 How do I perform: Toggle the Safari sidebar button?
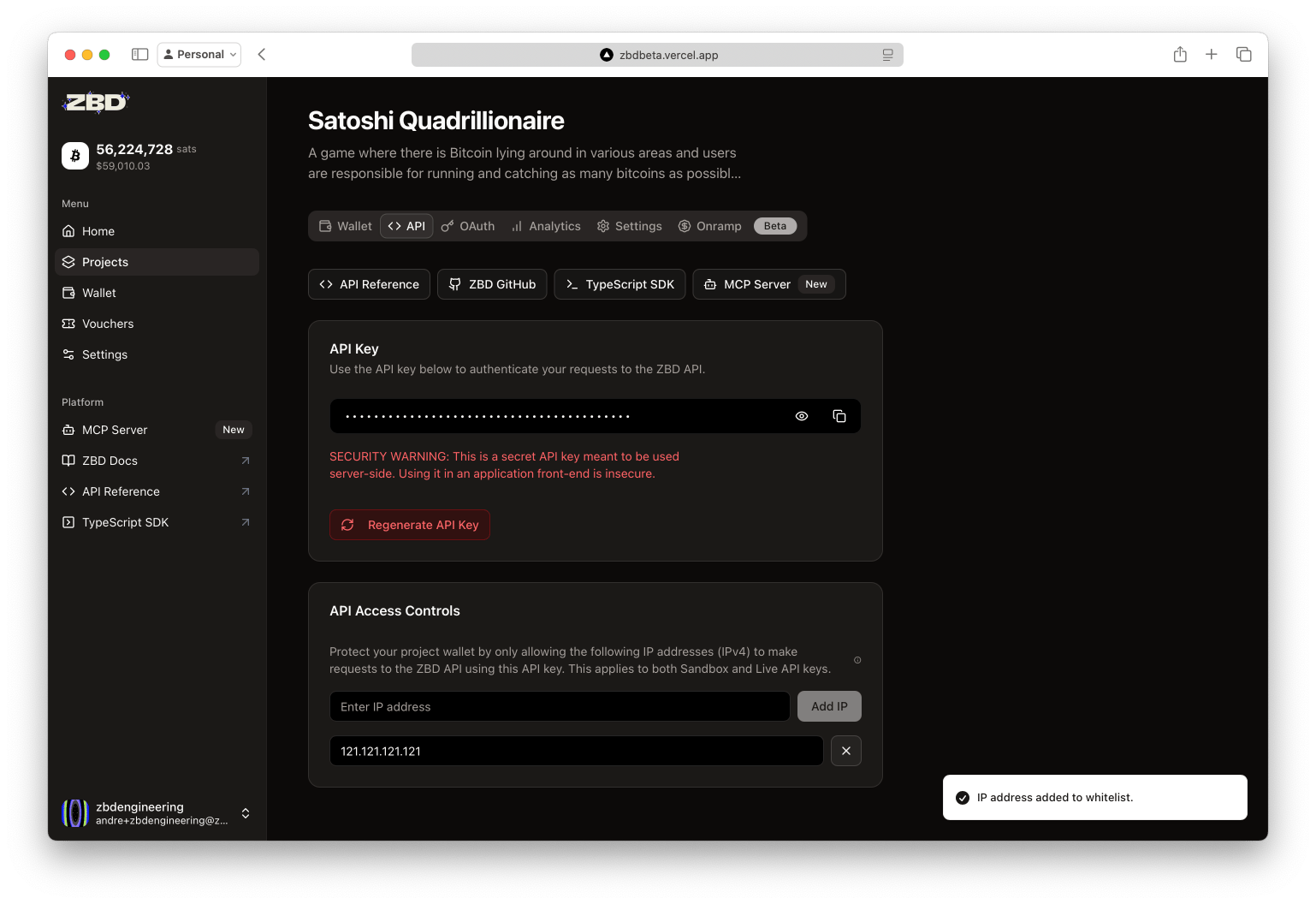(x=140, y=55)
